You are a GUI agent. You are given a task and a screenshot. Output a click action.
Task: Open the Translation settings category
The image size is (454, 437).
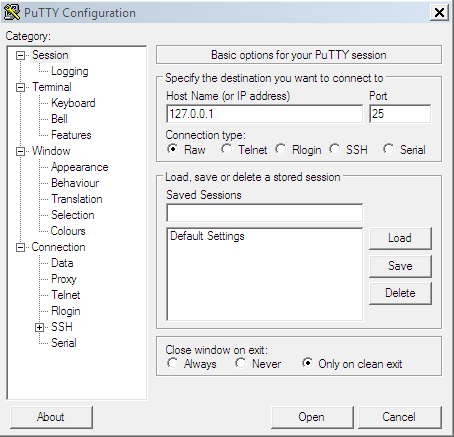[x=77, y=199]
